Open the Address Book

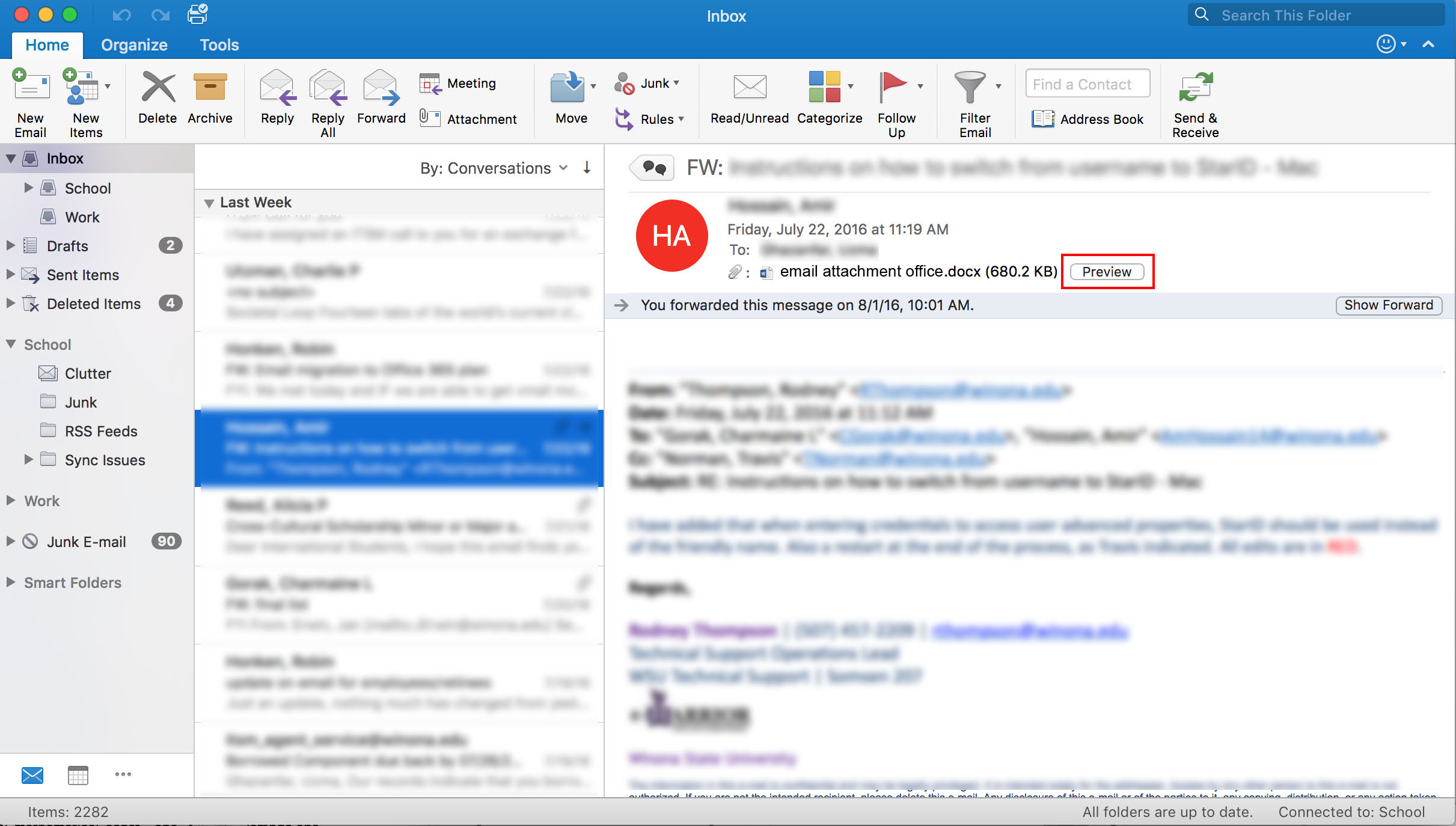point(1087,119)
